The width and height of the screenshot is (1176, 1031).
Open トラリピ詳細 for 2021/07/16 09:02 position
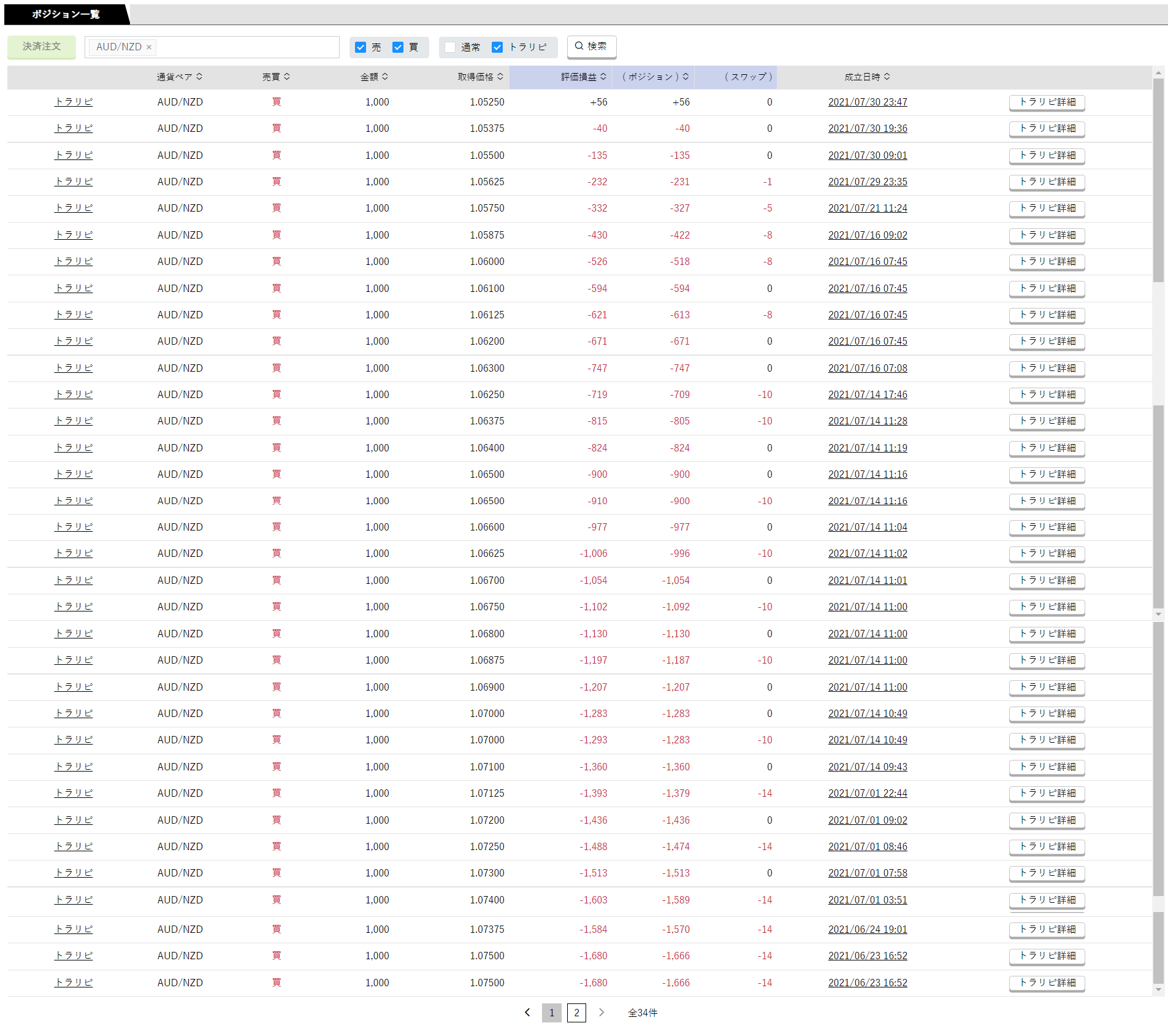tap(1047, 236)
